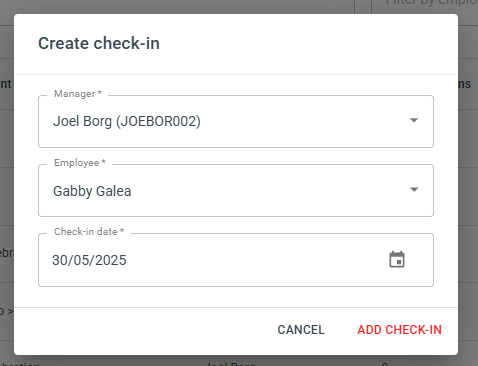The width and height of the screenshot is (478, 366).
Task: Click the Manager field label
Action: (x=78, y=94)
